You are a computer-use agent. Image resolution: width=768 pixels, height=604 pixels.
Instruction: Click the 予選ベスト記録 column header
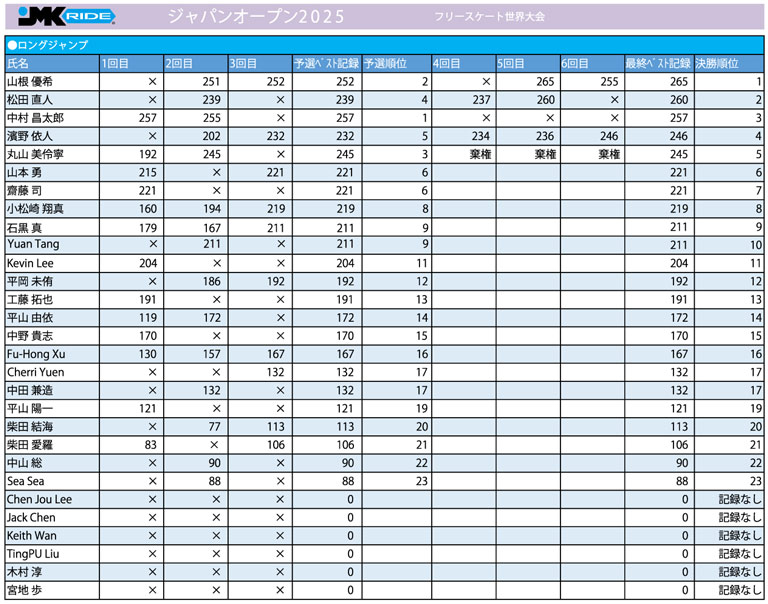click(x=326, y=64)
